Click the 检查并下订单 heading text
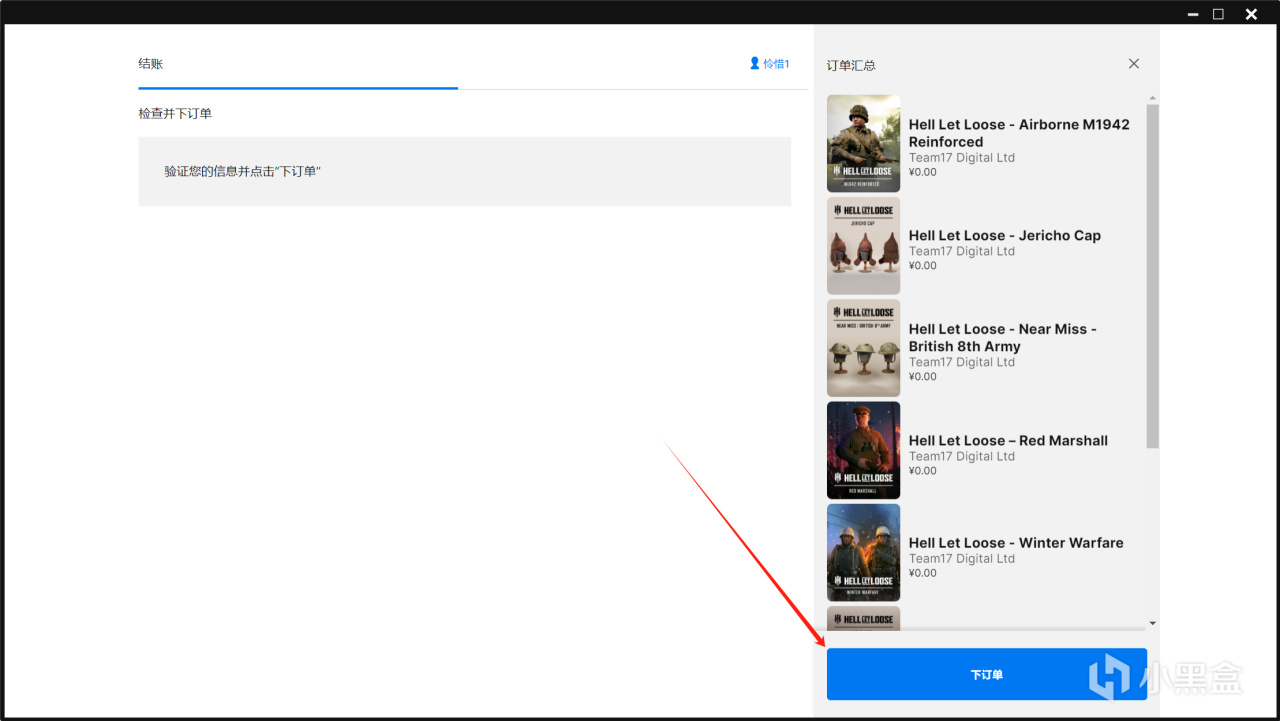Viewport: 1280px width, 721px height. pyautogui.click(x=175, y=114)
